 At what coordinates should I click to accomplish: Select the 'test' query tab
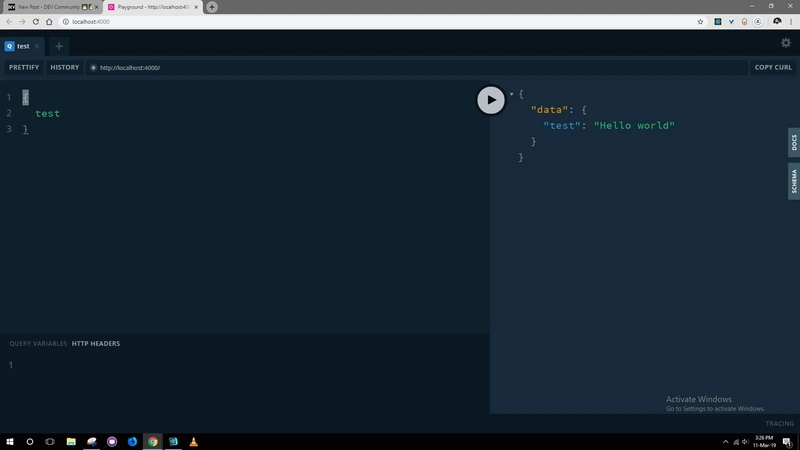point(22,46)
